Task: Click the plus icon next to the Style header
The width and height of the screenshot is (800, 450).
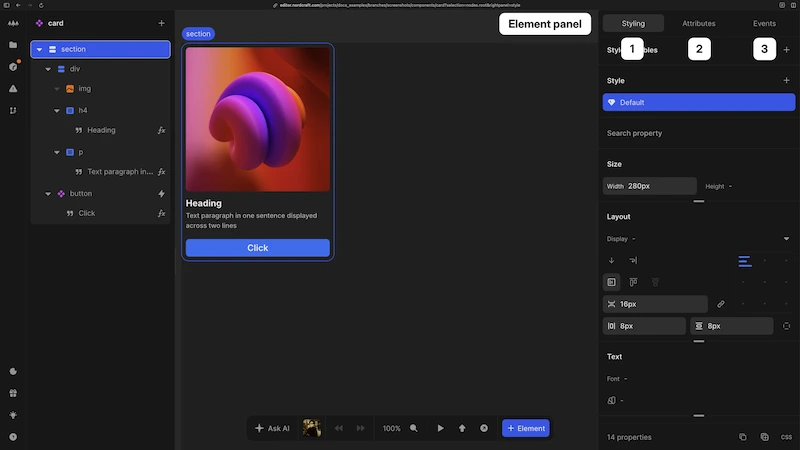Action: tap(786, 80)
